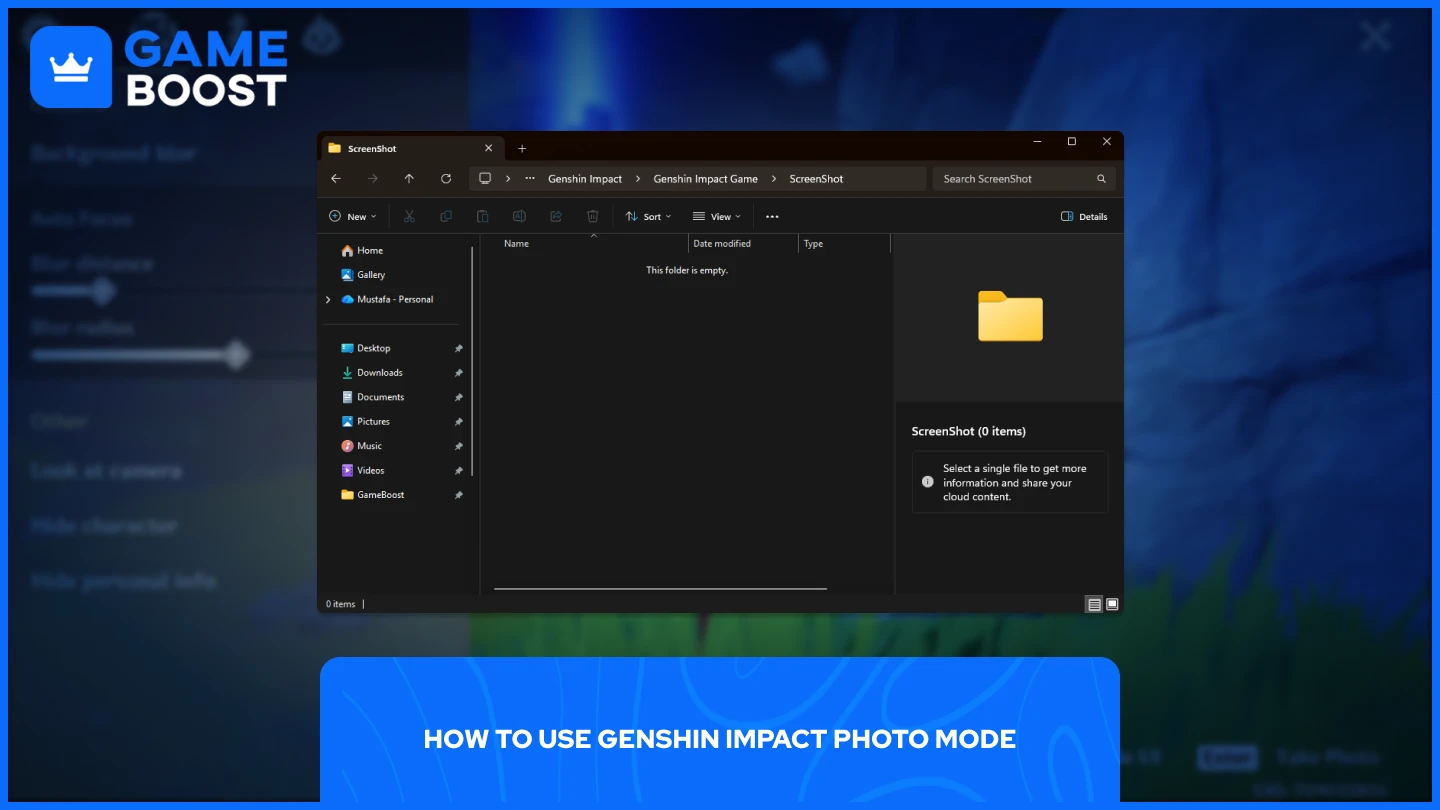
Task: Click the Delete trash icon in toolbar
Action: 592,216
